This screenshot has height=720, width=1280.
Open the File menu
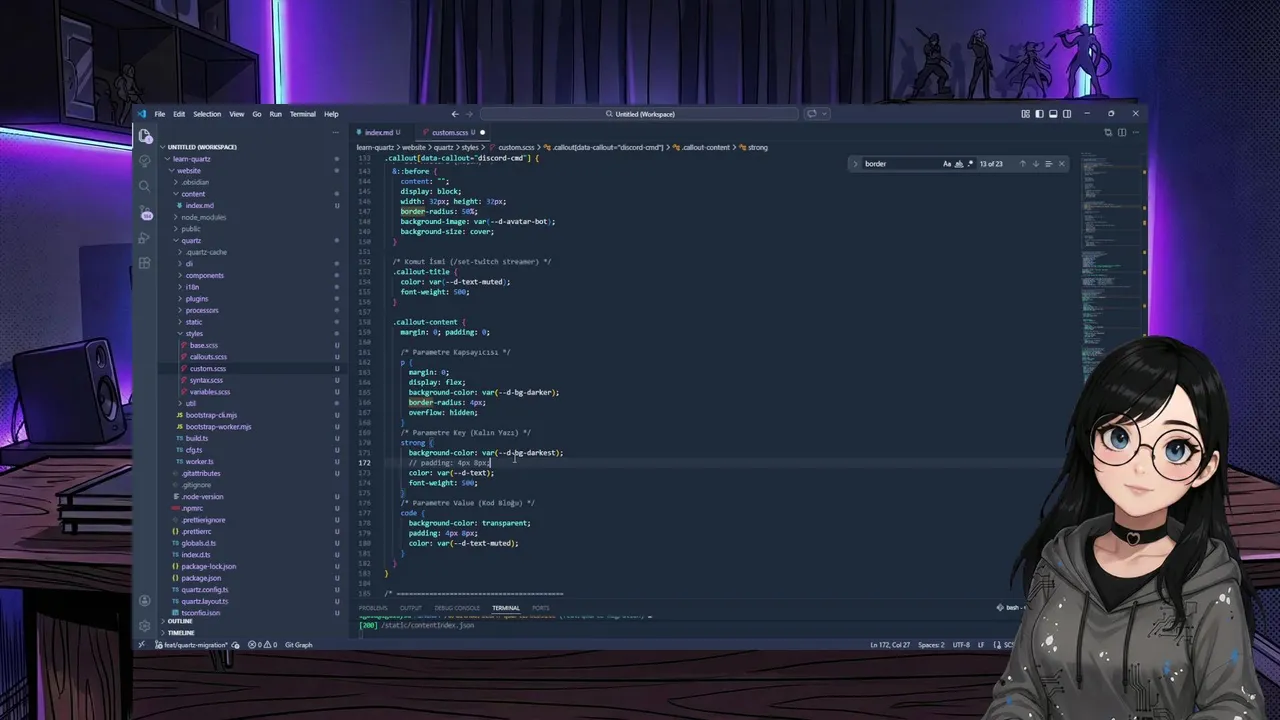point(159,114)
